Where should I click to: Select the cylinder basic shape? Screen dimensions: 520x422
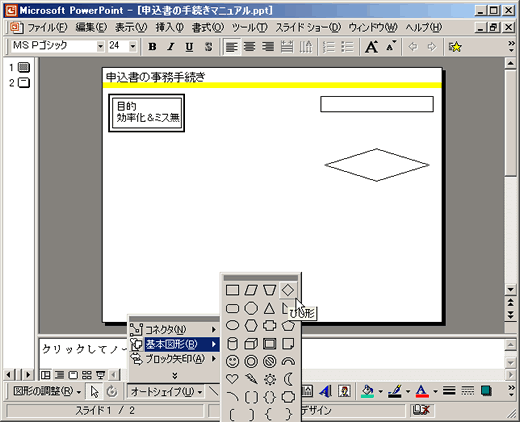point(232,343)
